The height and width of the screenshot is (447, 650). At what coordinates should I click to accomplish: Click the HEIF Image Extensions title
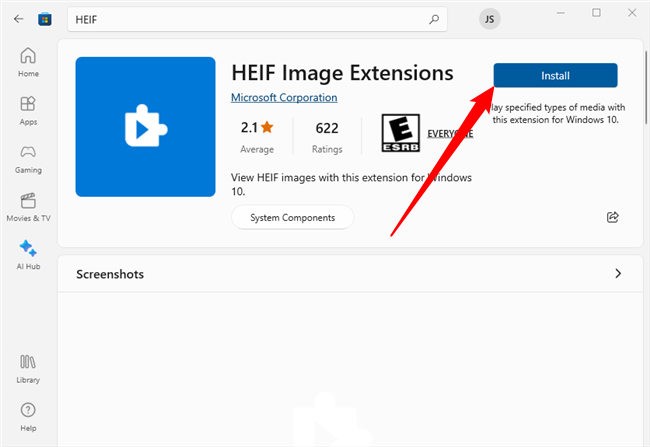coord(342,73)
